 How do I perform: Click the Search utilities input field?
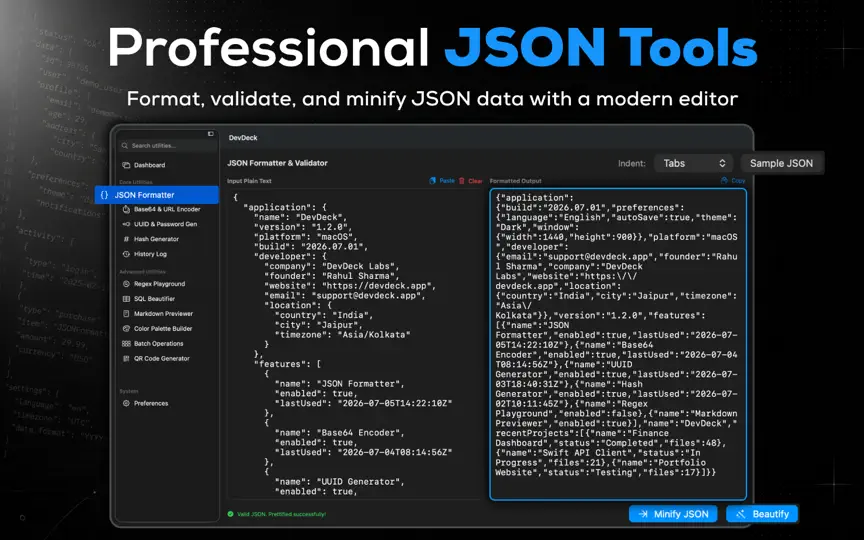(168, 146)
